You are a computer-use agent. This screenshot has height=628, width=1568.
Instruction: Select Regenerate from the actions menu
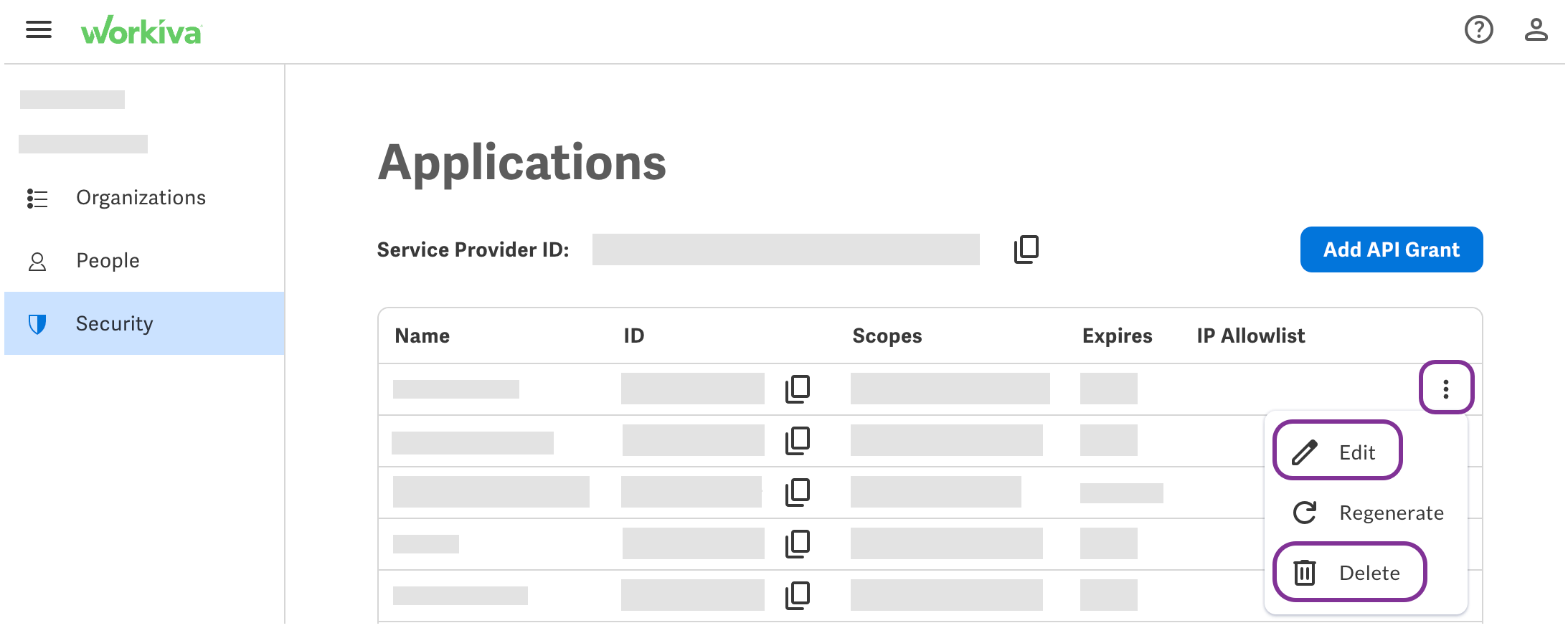(1367, 513)
